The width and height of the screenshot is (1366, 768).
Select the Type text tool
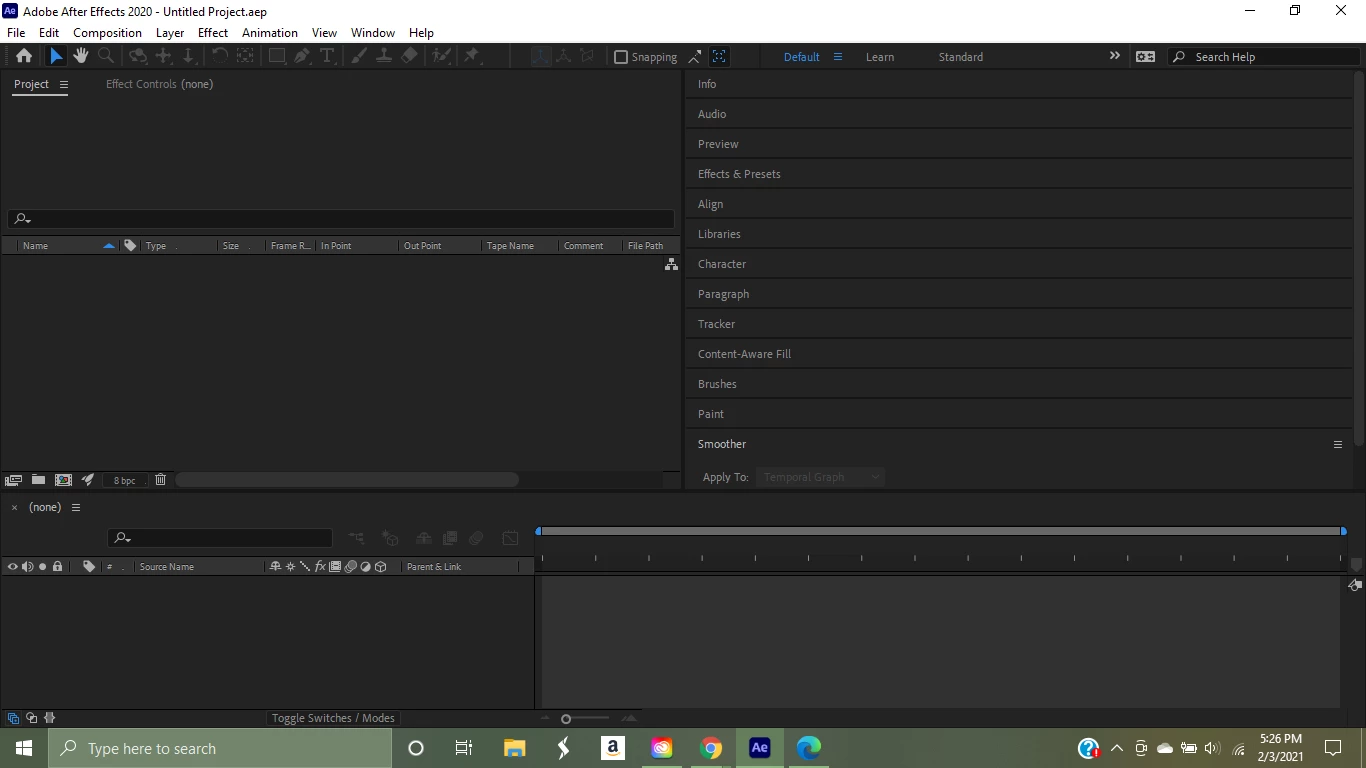pos(327,57)
